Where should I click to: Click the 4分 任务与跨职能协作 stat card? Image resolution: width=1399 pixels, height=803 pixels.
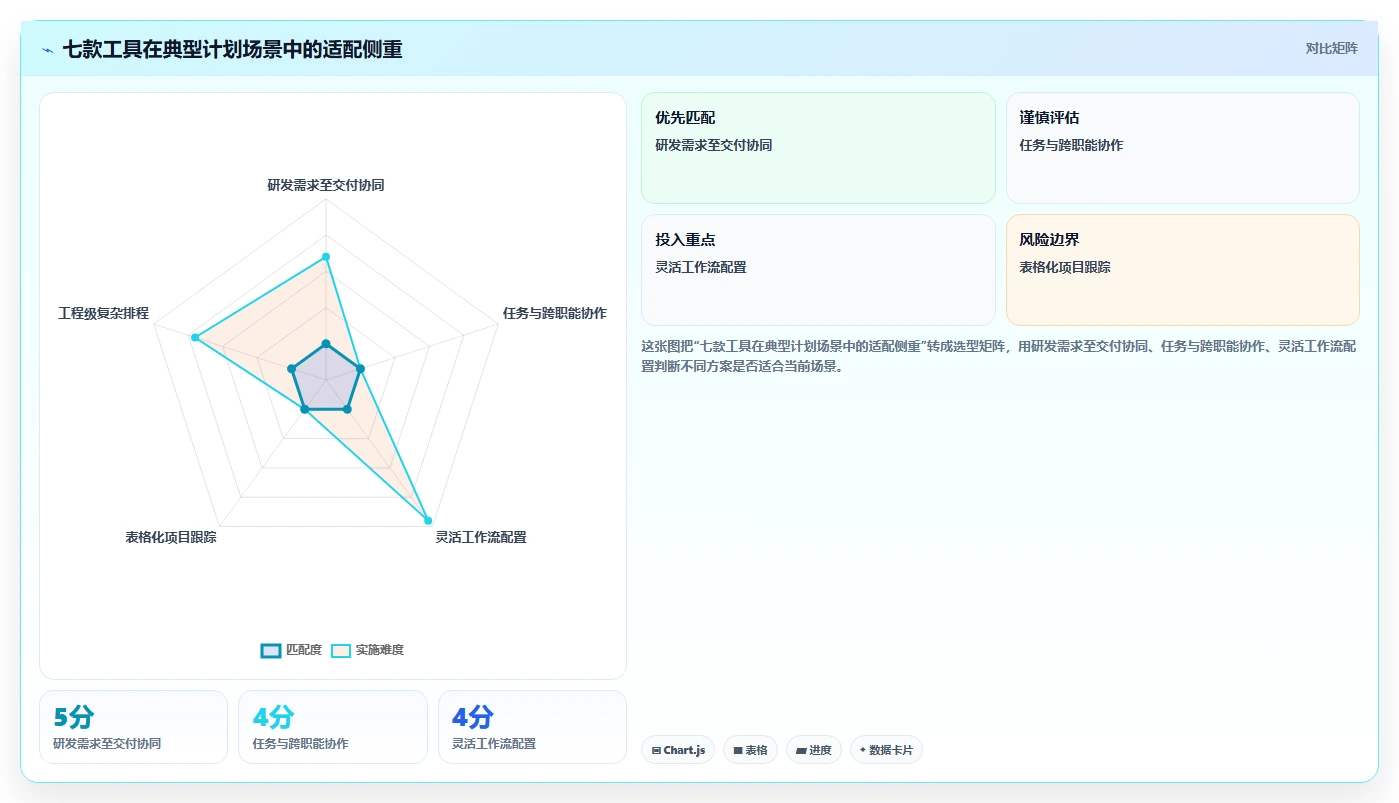pyautogui.click(x=333, y=727)
